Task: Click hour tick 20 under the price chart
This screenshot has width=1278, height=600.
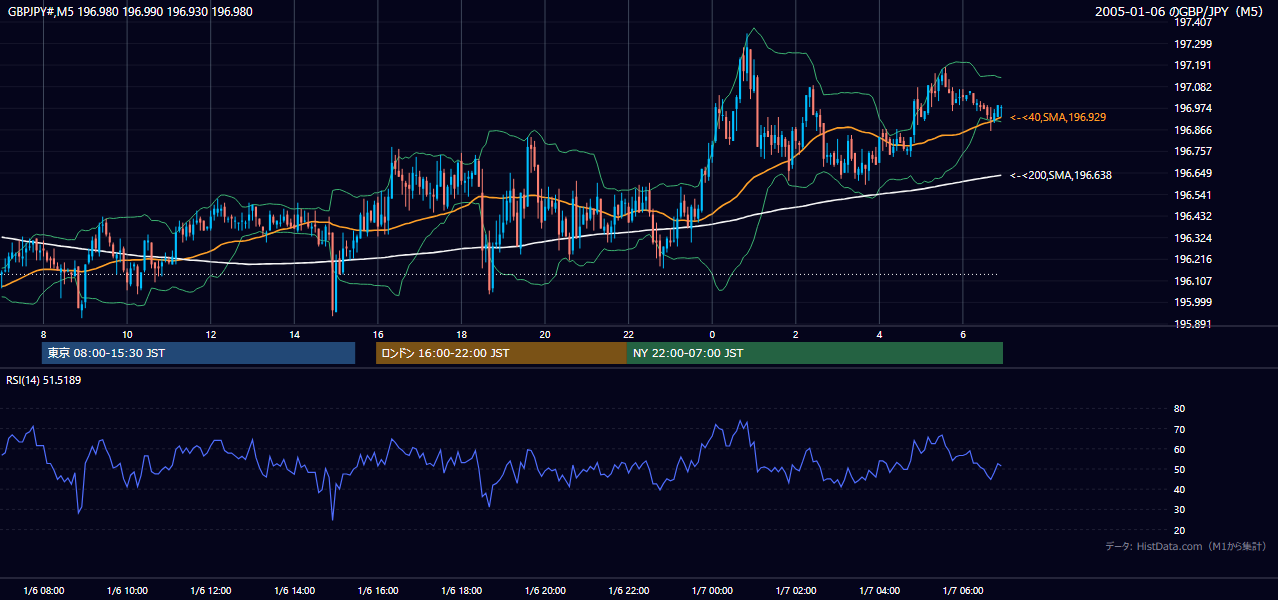Action: [x=544, y=334]
